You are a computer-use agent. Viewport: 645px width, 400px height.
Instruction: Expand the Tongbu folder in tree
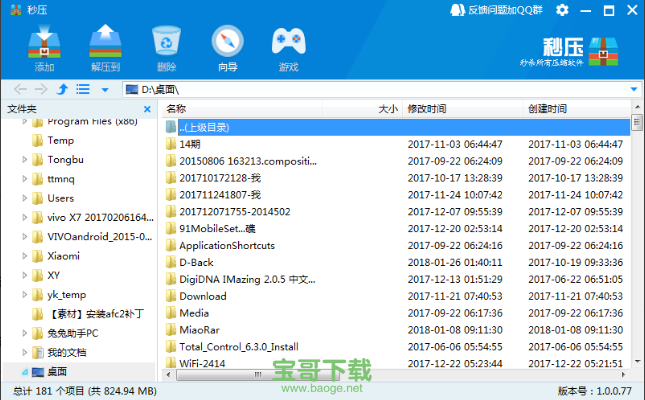[x=24, y=159]
